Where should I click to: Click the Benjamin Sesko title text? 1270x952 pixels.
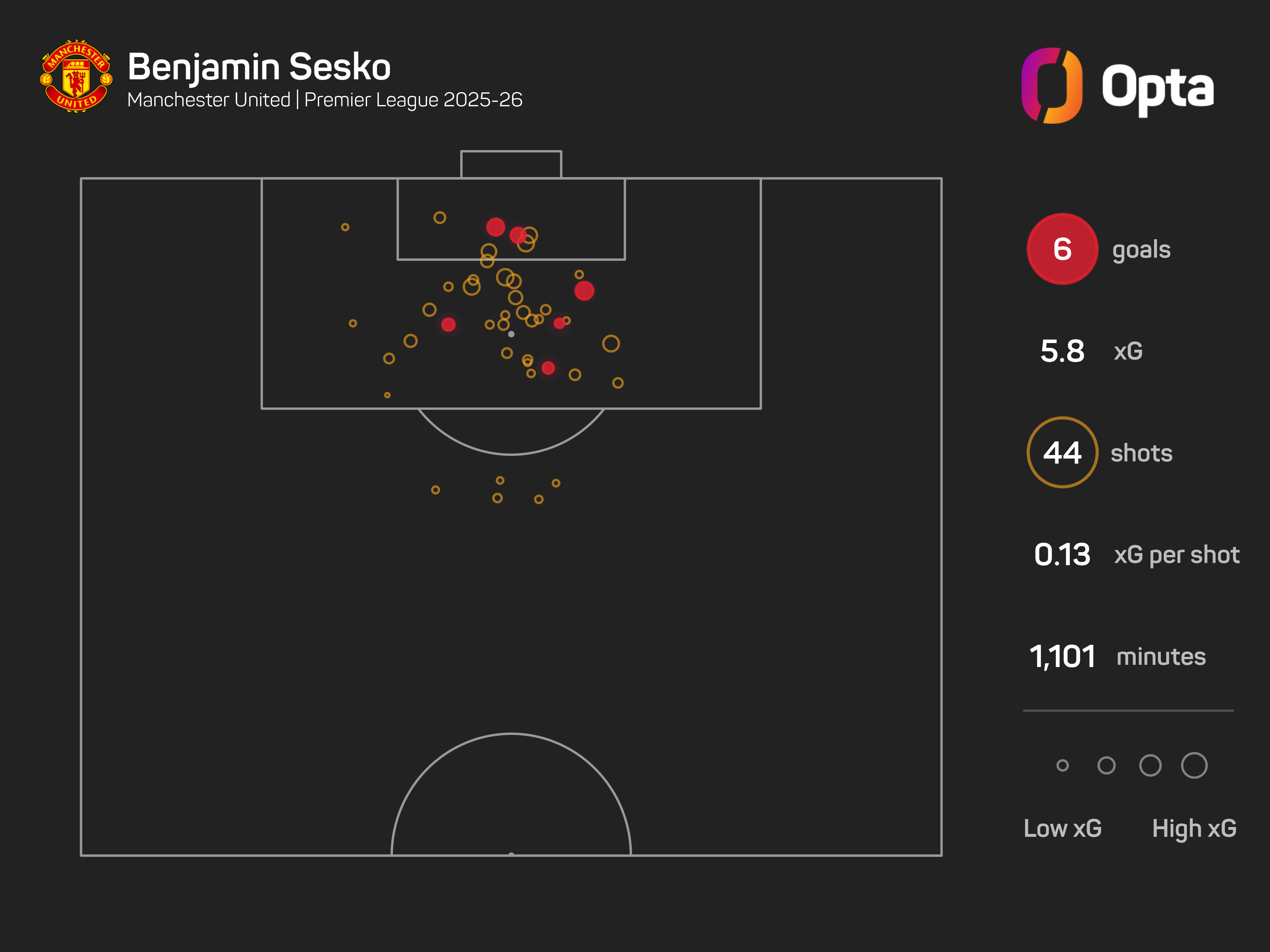click(x=259, y=67)
